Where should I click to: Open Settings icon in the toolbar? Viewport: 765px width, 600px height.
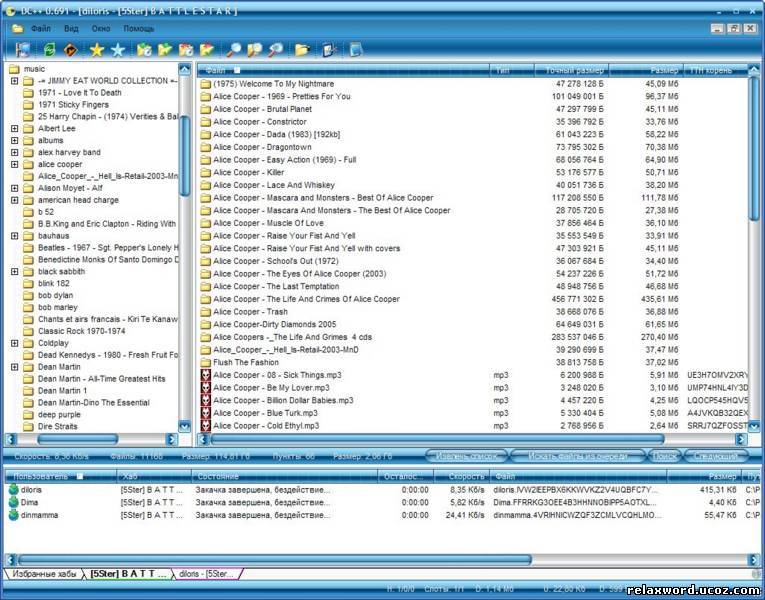click(329, 49)
